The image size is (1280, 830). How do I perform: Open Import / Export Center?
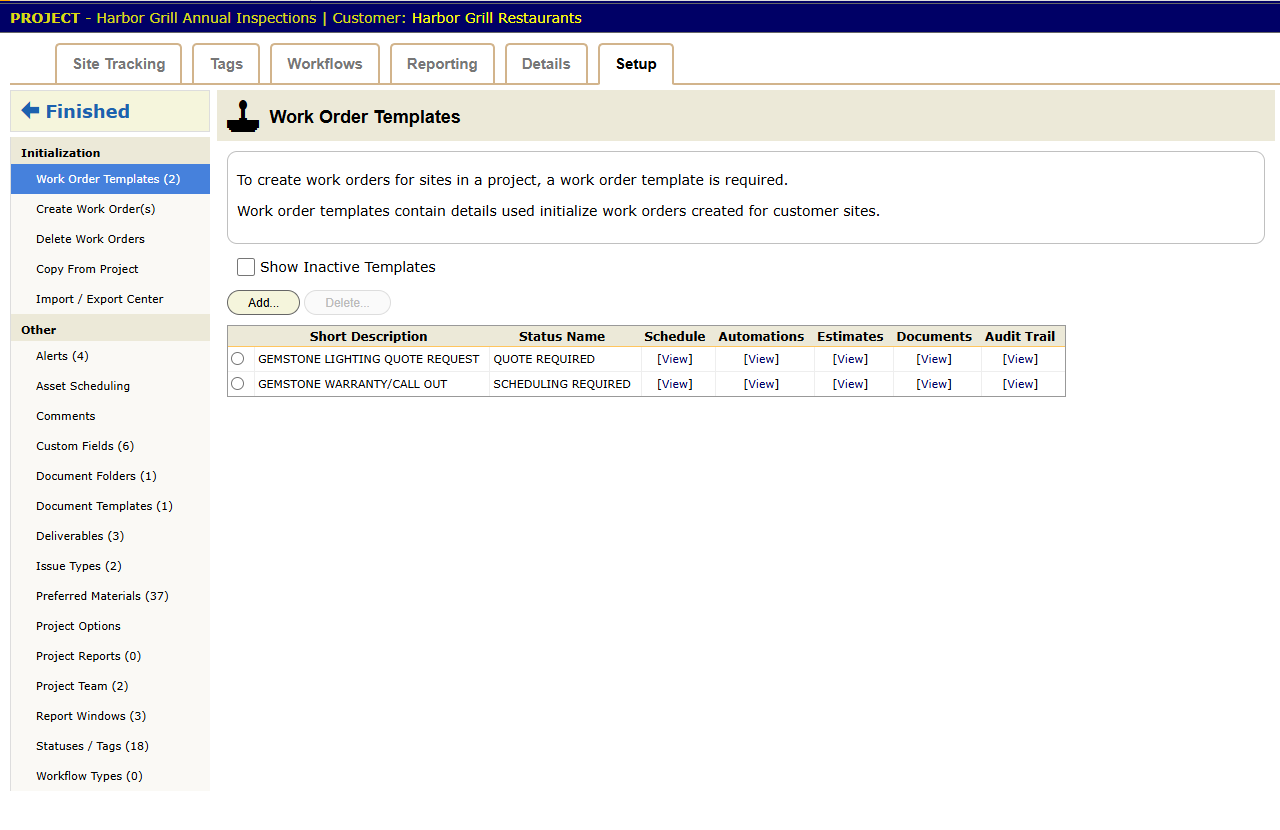pyautogui.click(x=110, y=299)
